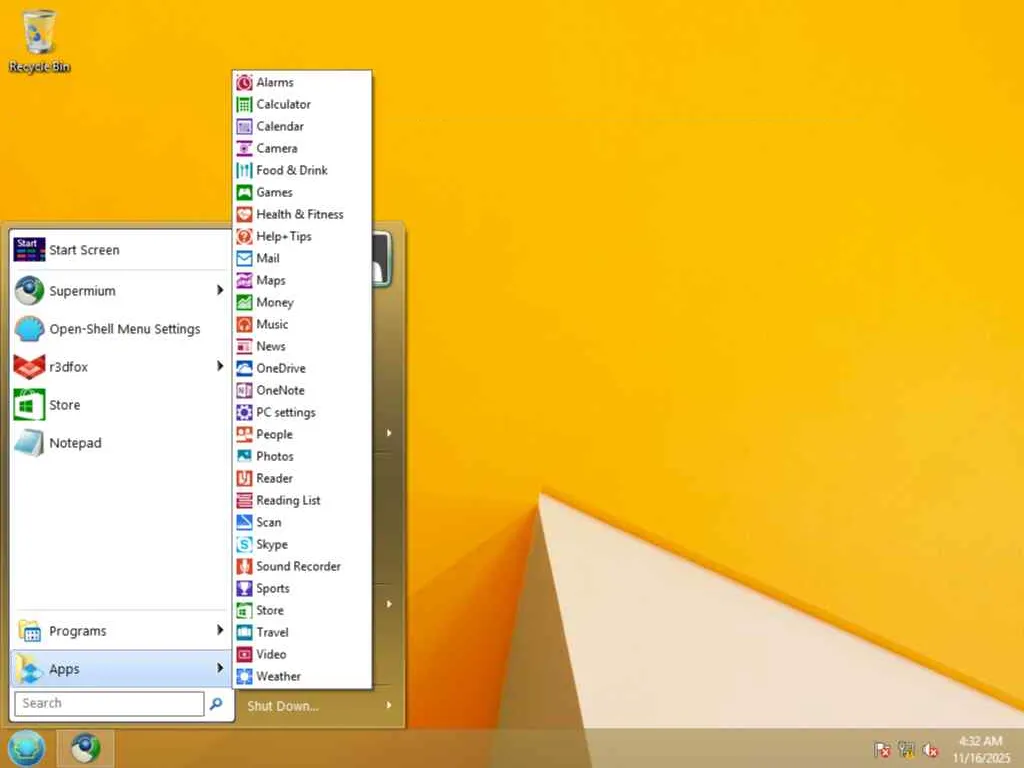Select r3dfox in the start menu
Screen dimensions: 1024x768
click(121, 366)
